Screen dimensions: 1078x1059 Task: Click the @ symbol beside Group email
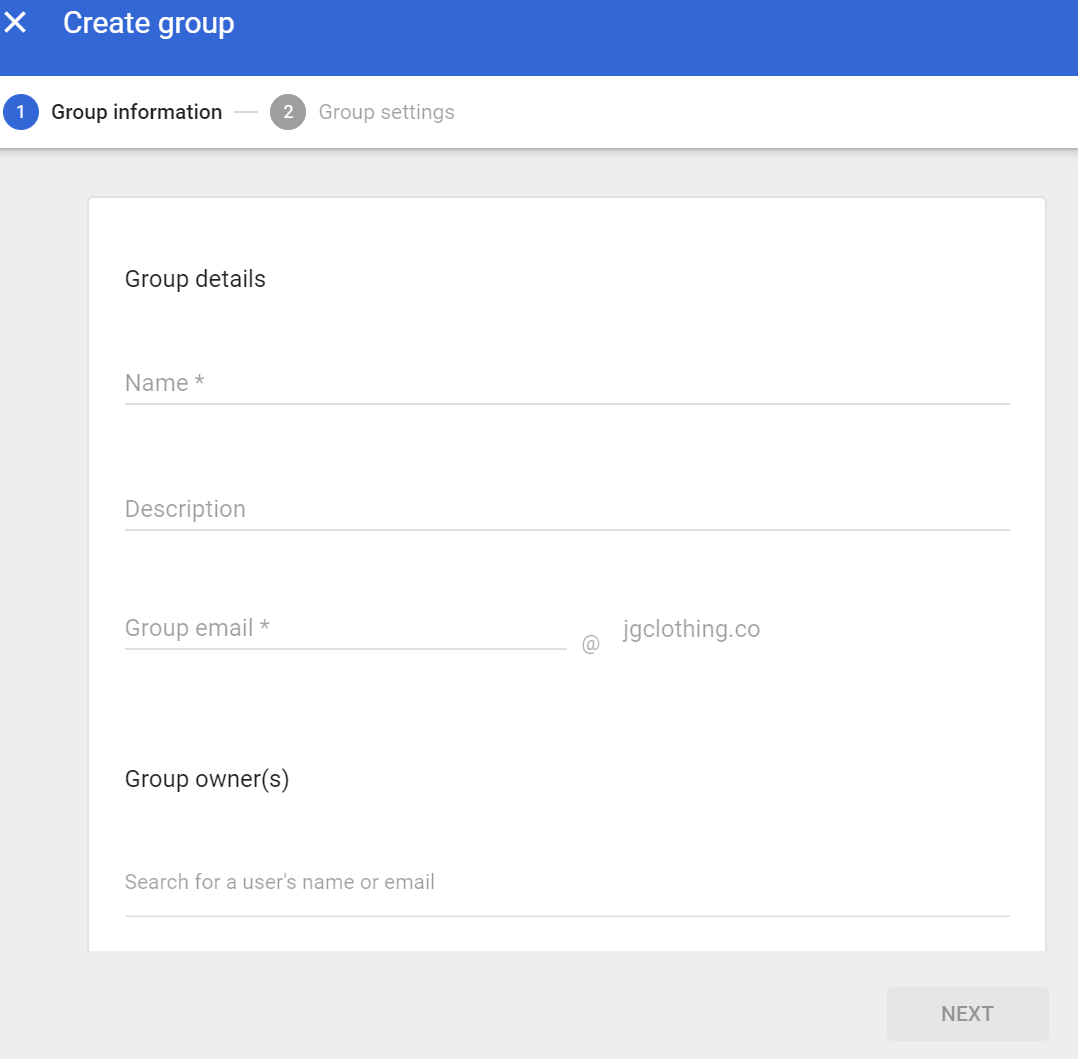[591, 644]
